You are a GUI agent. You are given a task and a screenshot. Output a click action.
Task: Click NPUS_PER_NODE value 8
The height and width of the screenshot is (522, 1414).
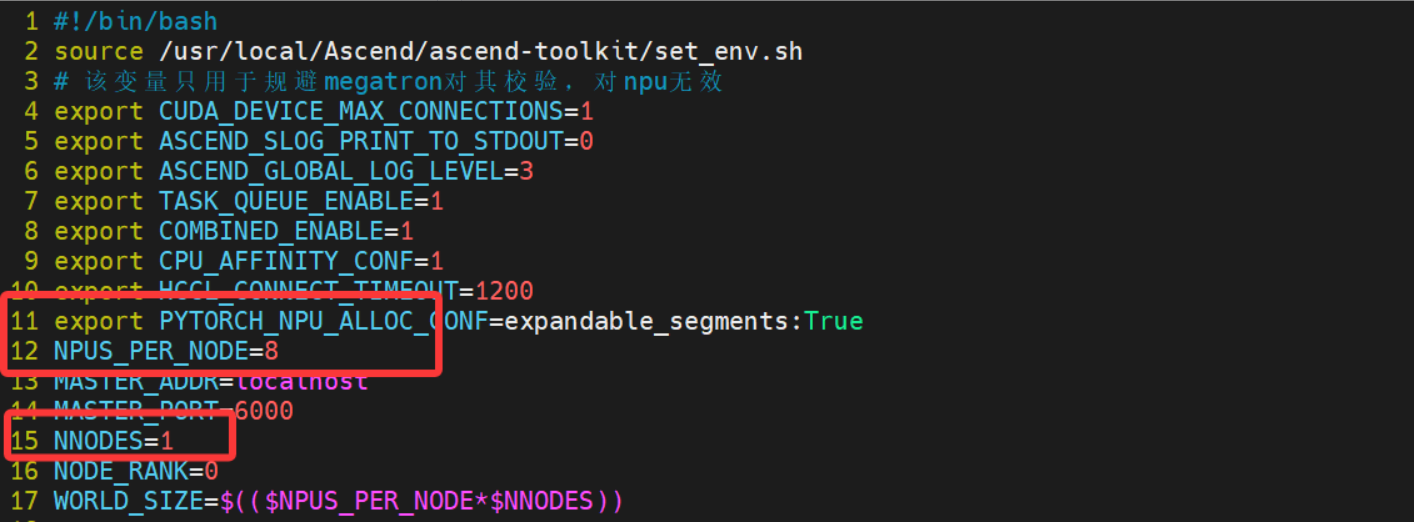[x=272, y=351]
